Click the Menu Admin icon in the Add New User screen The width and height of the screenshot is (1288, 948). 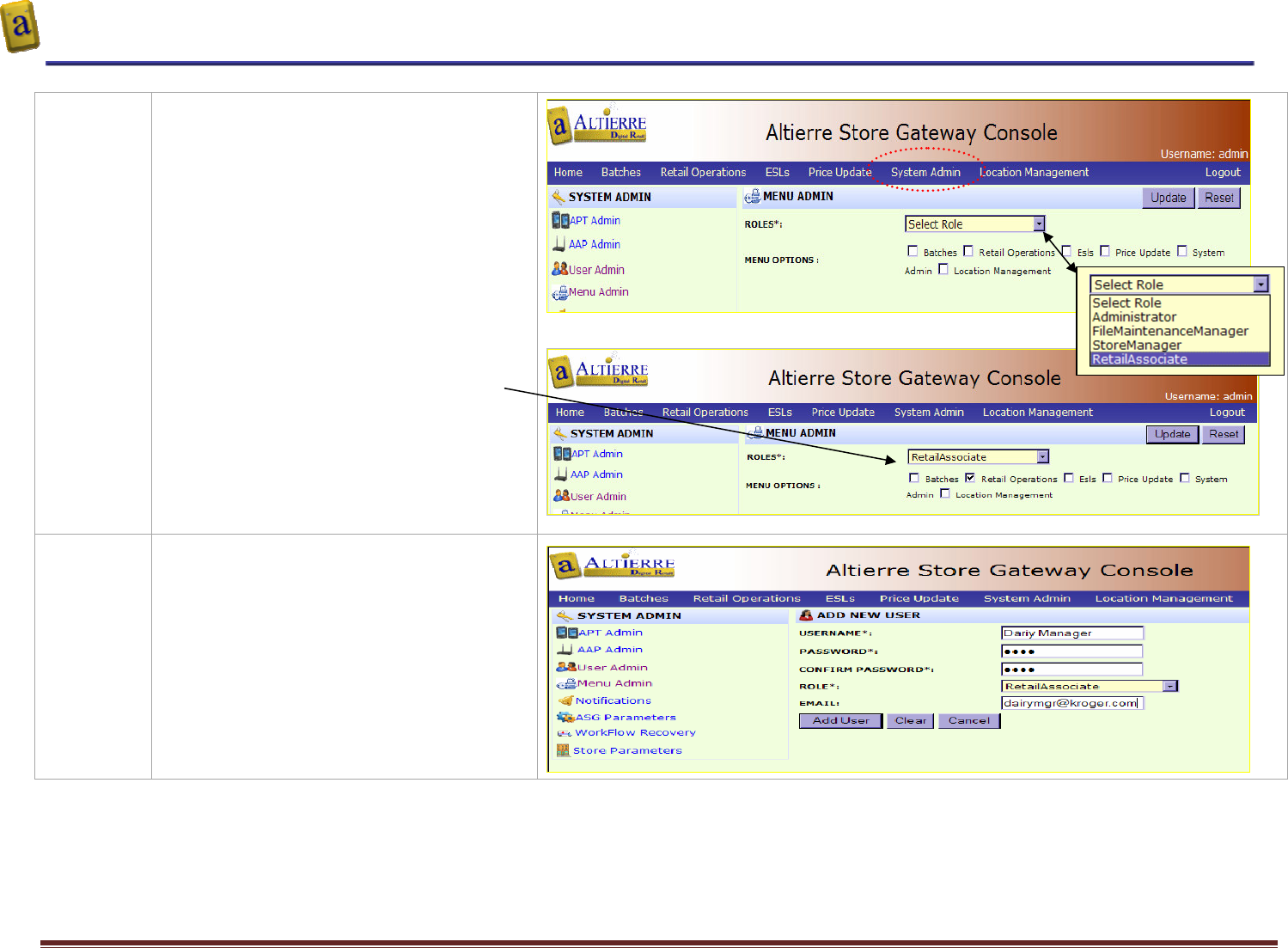pyautogui.click(x=566, y=684)
